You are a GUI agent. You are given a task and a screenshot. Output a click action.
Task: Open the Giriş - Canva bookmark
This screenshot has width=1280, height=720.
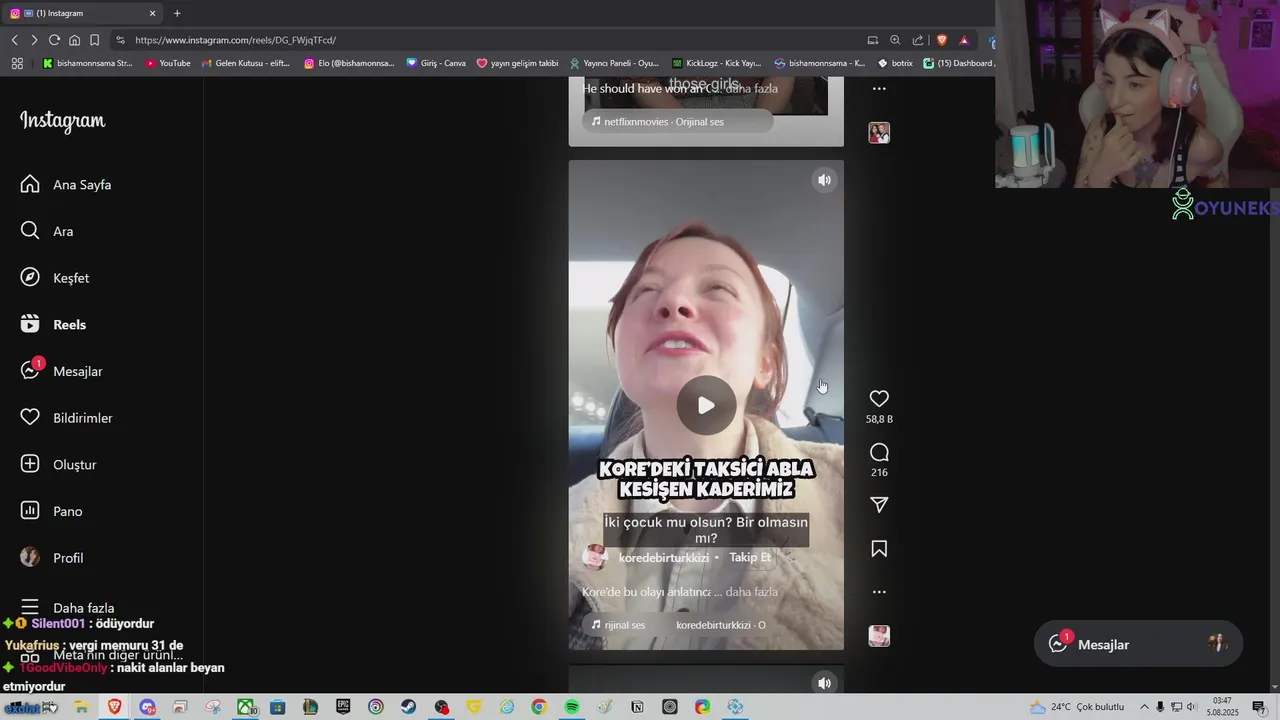436,63
